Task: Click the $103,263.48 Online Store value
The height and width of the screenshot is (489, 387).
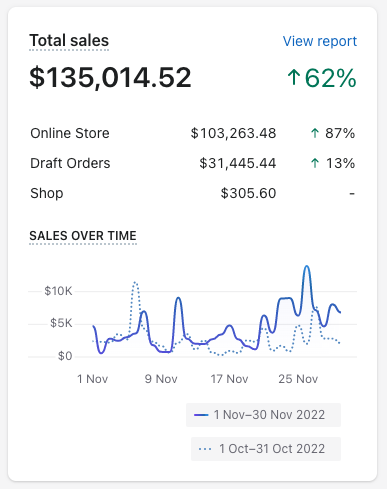Action: pos(233,133)
